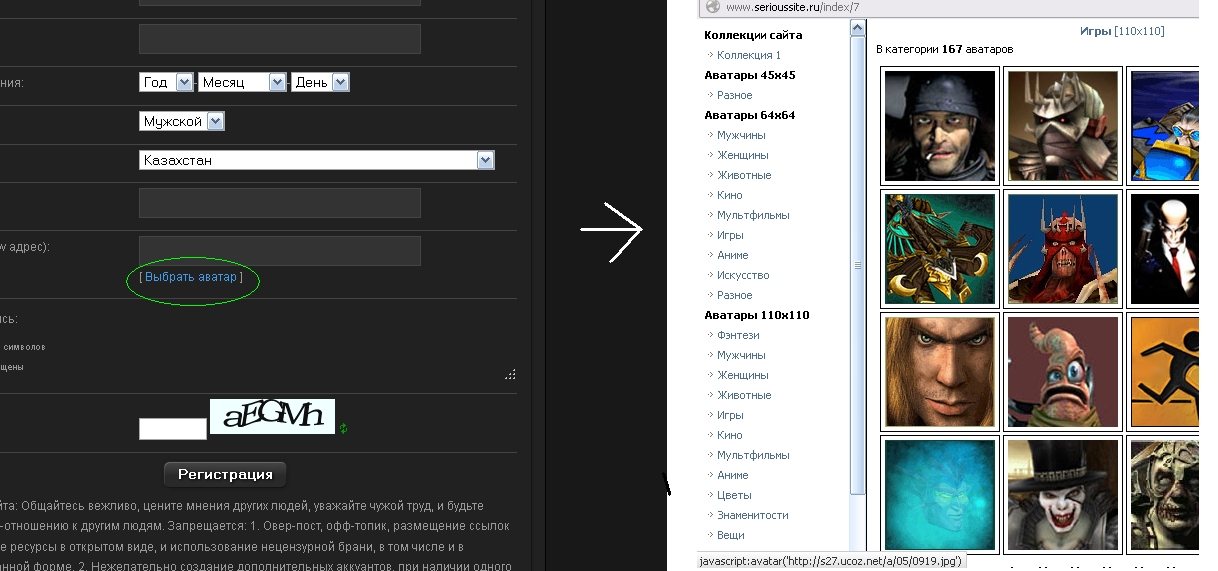
Task: Select the helmeted soldier with cigarette avatar
Action: click(x=940, y=125)
